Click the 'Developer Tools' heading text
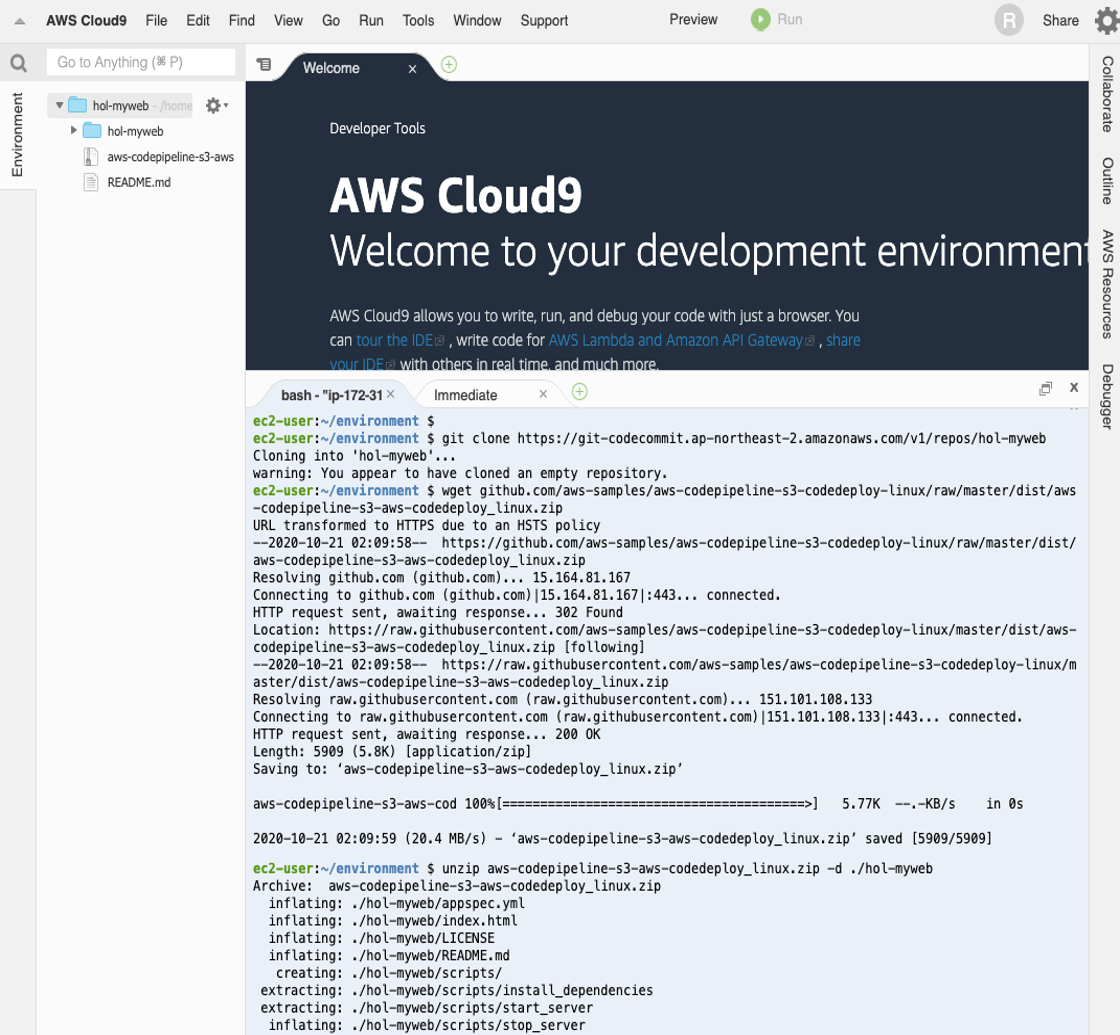Viewport: 1120px width, 1035px height. coord(377,129)
